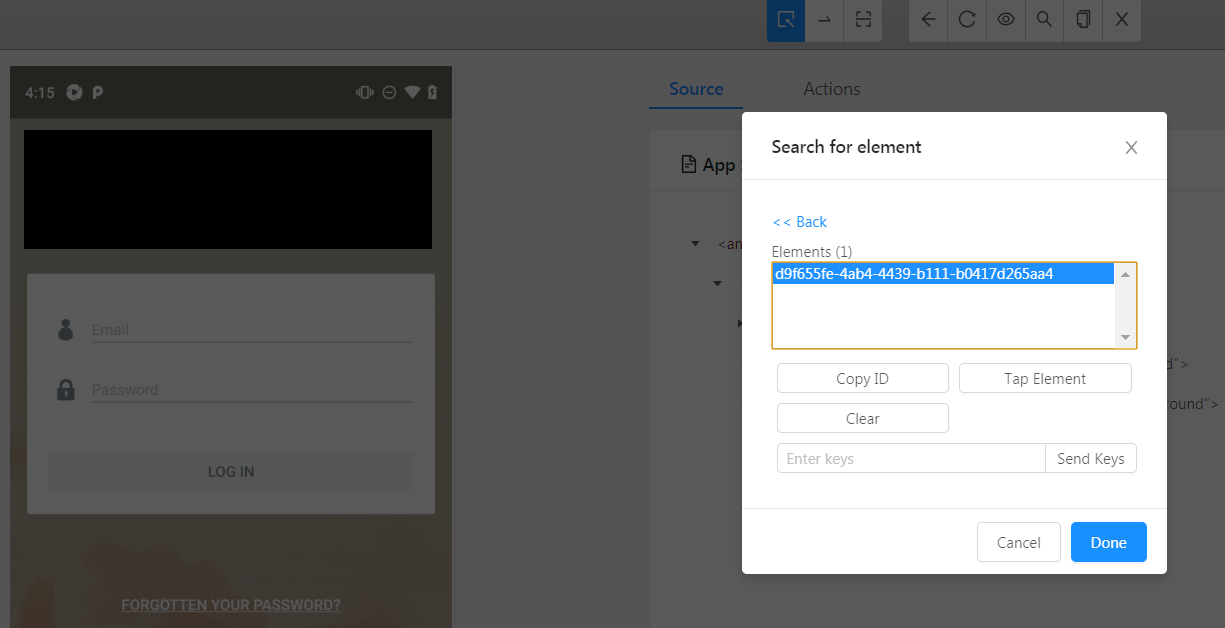1225x628 pixels.
Task: Click the App Source document icon
Action: (x=688, y=164)
